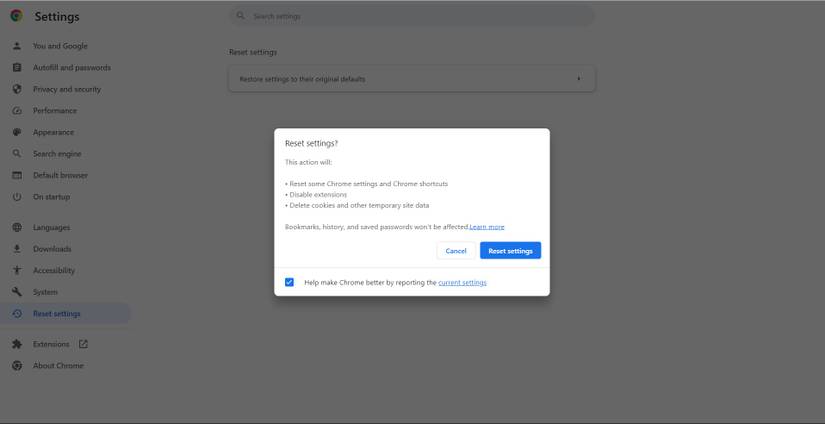
Task: Click the Autofill and passwords clipboard icon
Action: [x=17, y=68]
